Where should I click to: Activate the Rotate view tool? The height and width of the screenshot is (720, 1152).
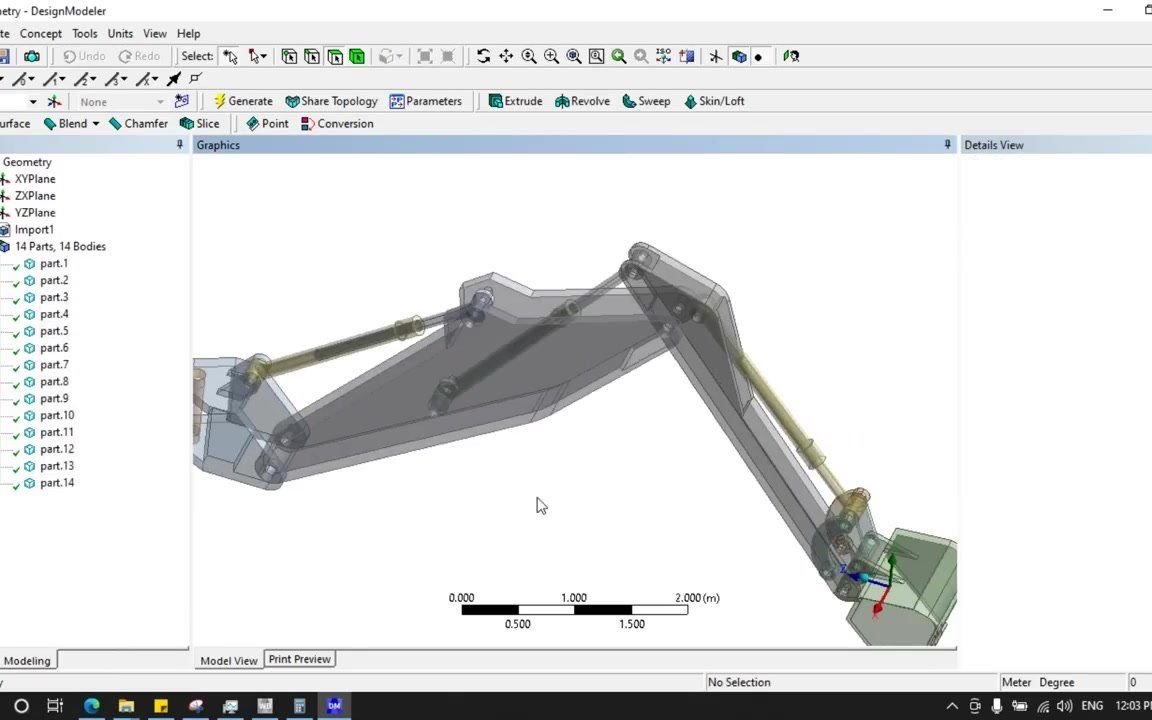[x=484, y=56]
